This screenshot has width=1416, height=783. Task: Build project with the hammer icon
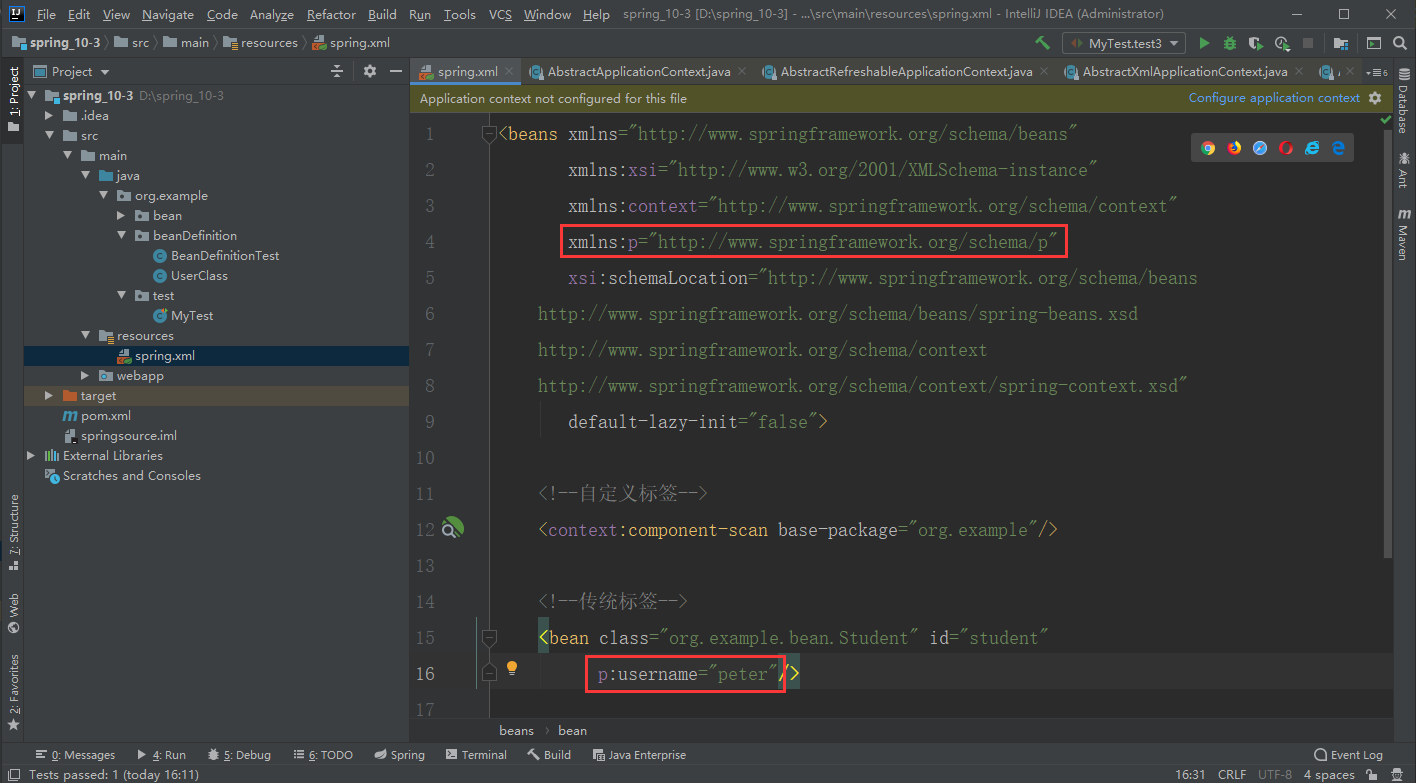click(x=1042, y=43)
